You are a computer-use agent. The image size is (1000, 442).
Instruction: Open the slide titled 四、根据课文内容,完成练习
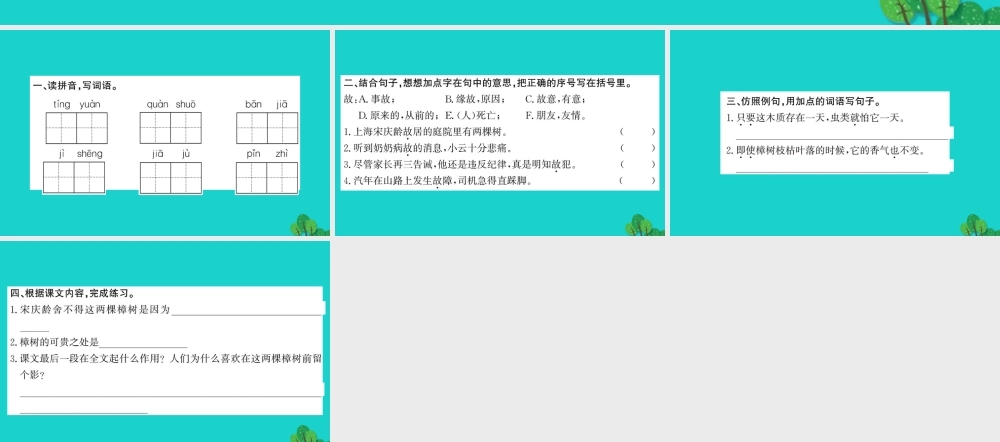point(165,341)
